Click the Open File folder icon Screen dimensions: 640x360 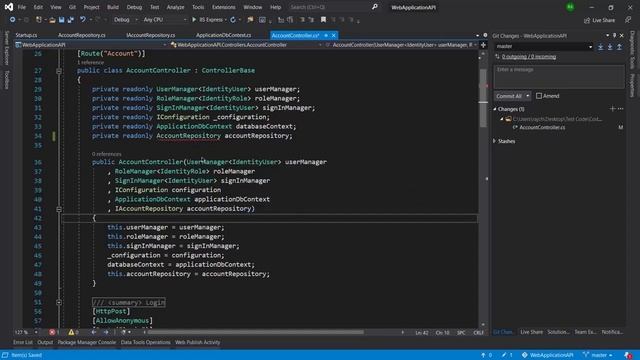click(52, 20)
